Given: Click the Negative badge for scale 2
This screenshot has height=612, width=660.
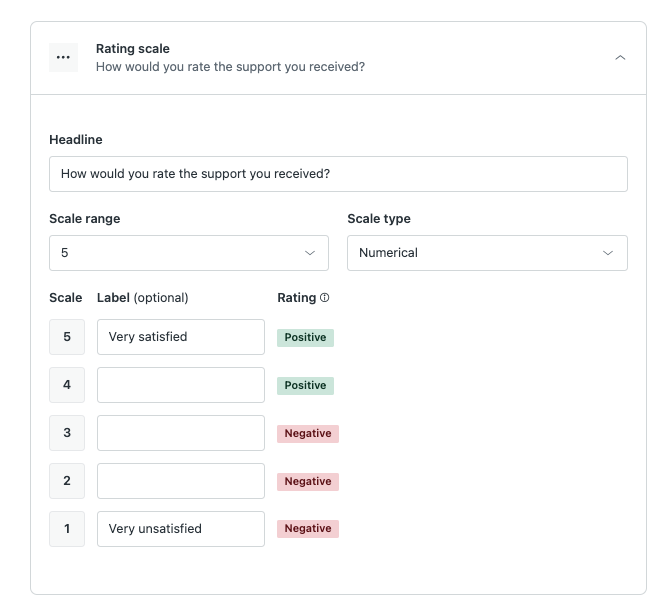Looking at the screenshot, I should click(308, 482).
